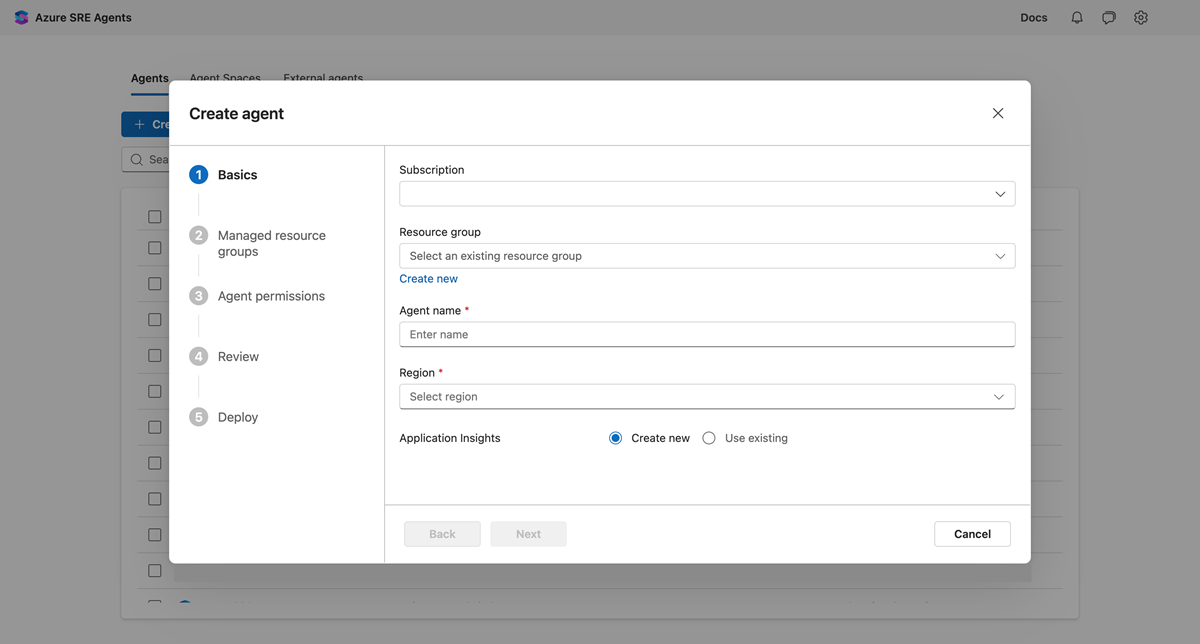Click the Create new resource group link

coord(428,278)
